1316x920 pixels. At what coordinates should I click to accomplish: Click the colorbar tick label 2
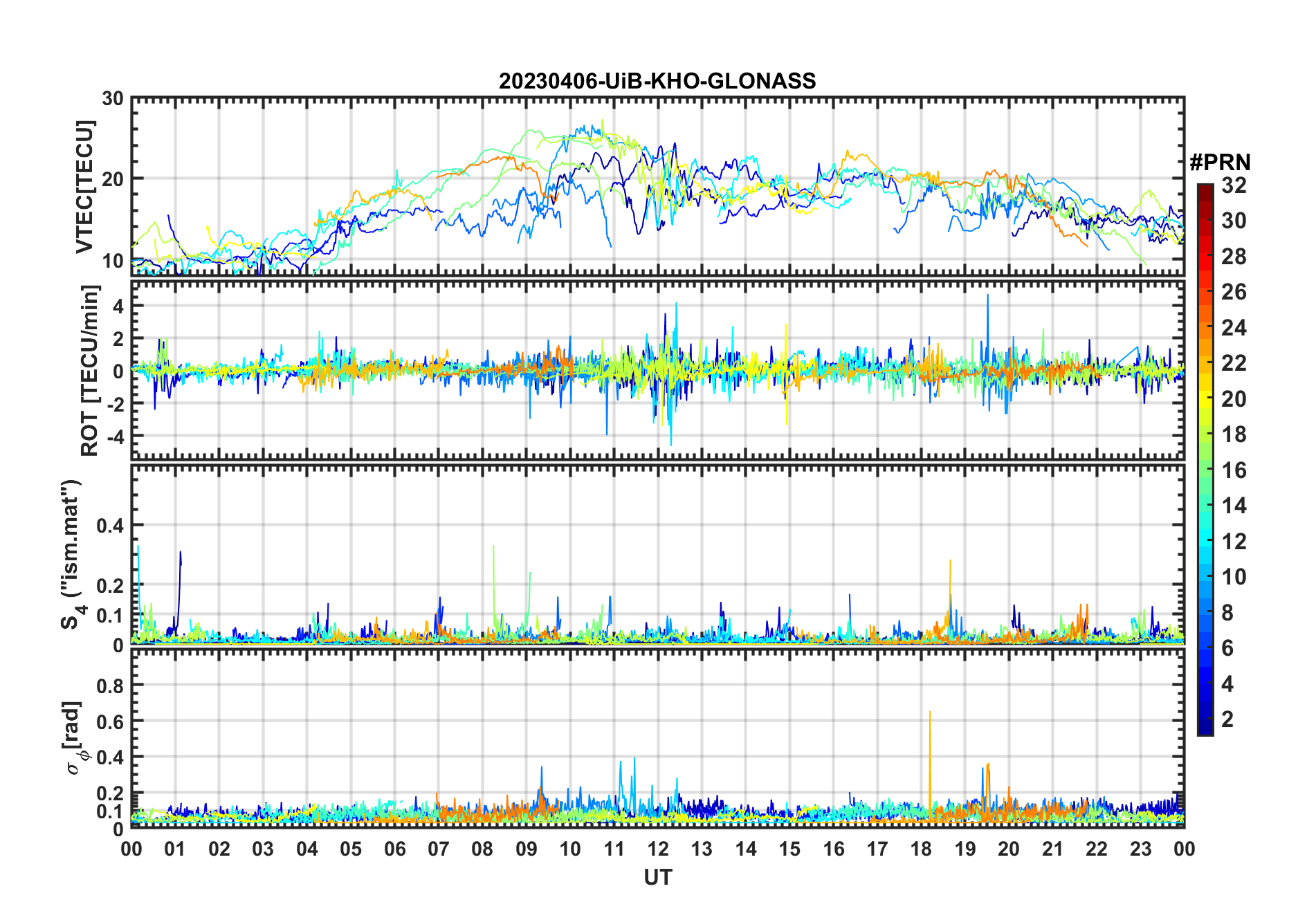[x=1227, y=719]
